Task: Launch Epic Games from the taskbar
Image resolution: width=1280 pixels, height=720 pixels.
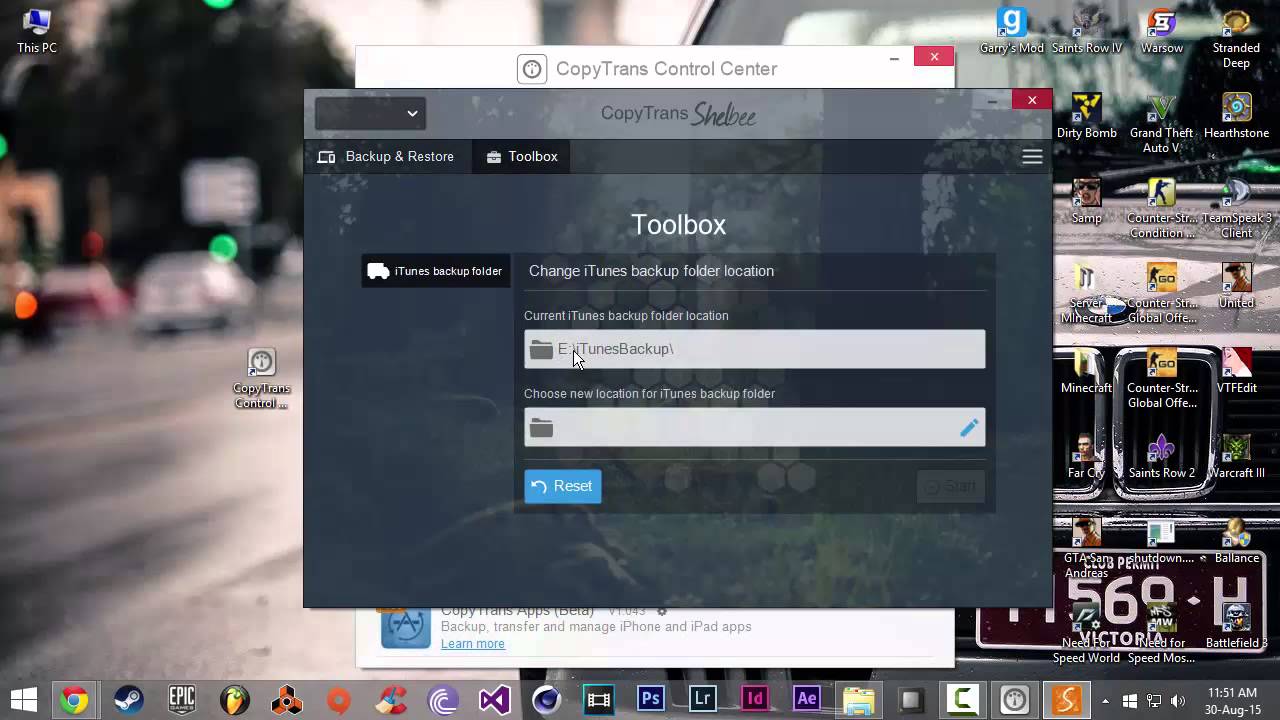Action: tap(181, 700)
